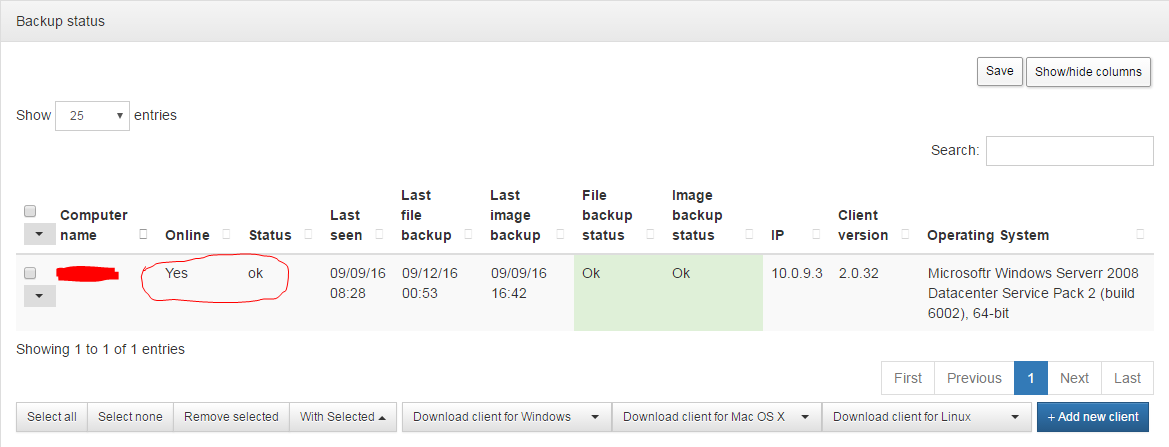Click sort icon beside Status column
Screen dimensions: 1169x447
click(x=308, y=235)
